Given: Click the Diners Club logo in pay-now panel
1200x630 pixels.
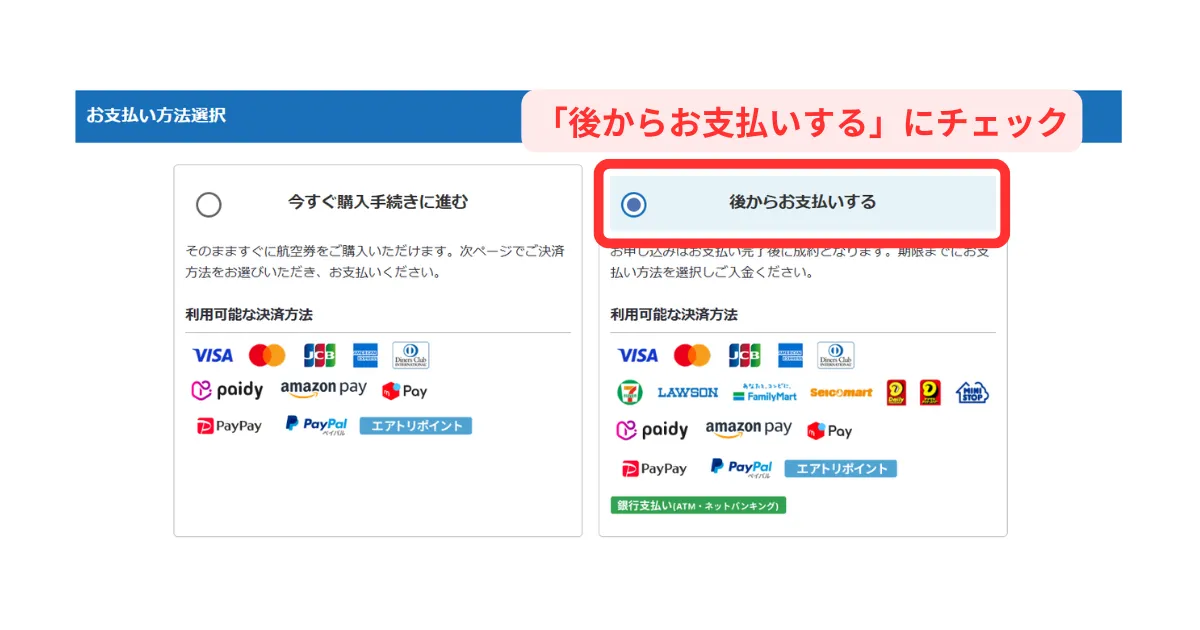Looking at the screenshot, I should click(410, 355).
